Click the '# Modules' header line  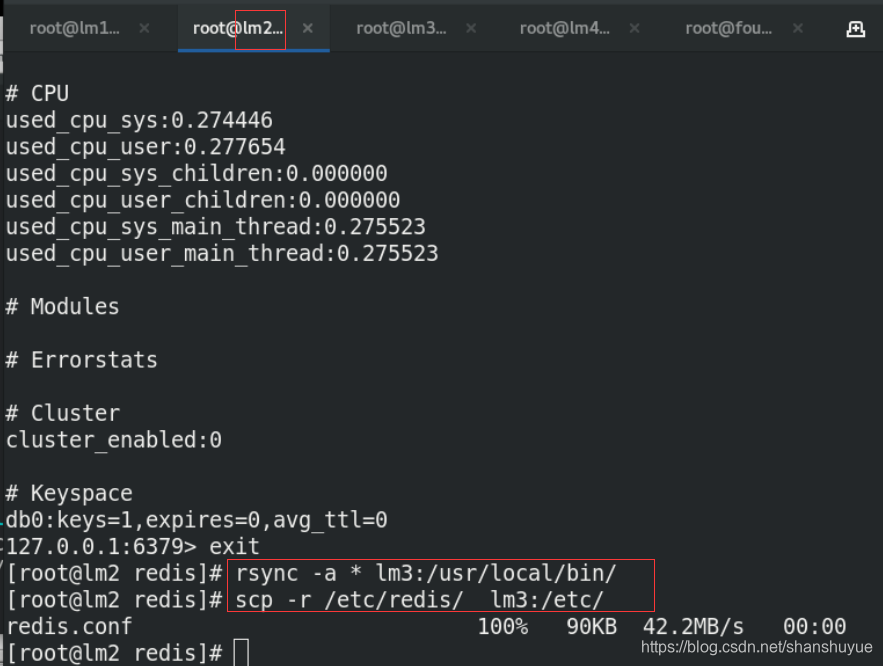(x=63, y=306)
